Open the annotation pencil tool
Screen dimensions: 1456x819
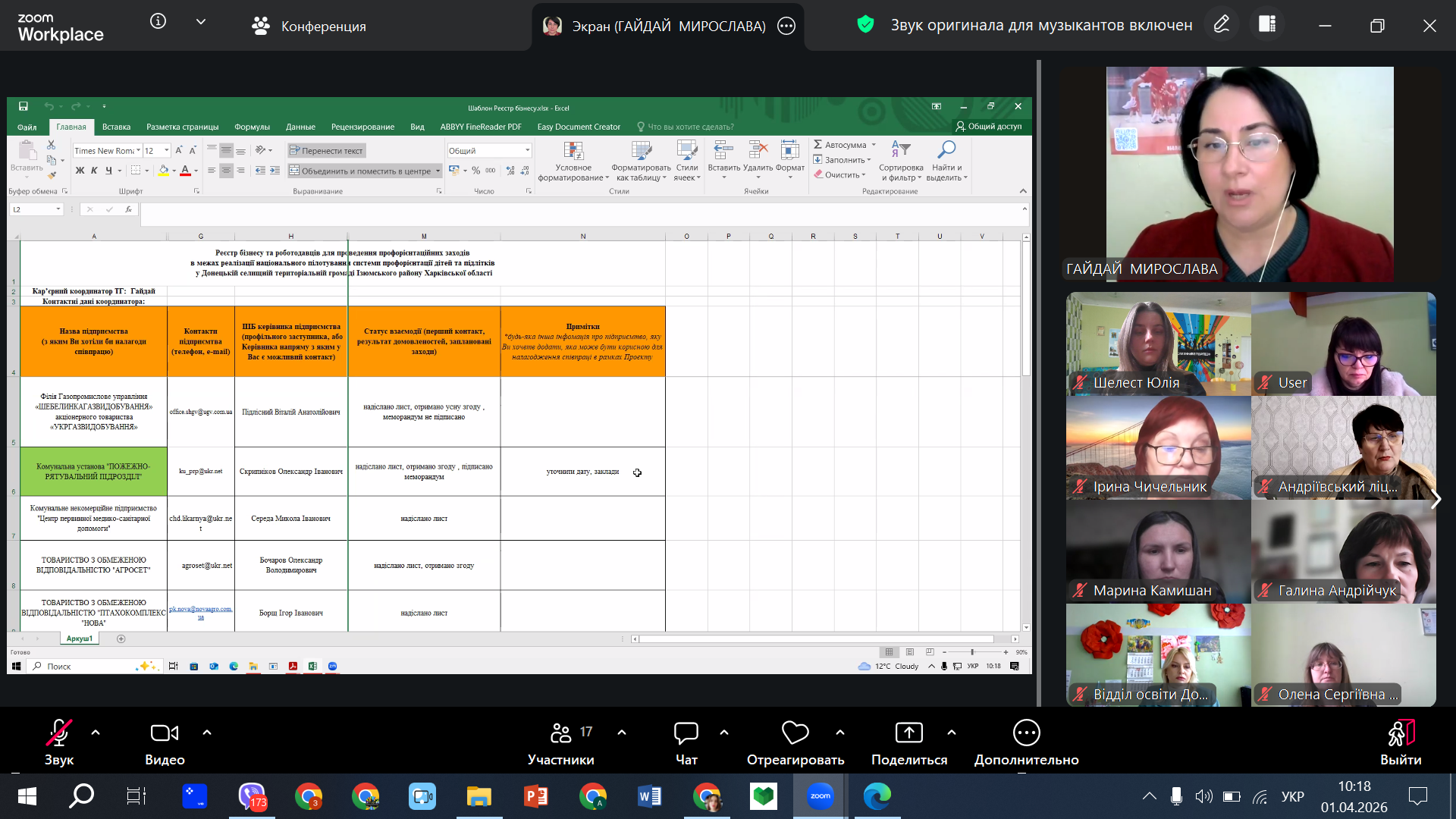tap(1221, 25)
